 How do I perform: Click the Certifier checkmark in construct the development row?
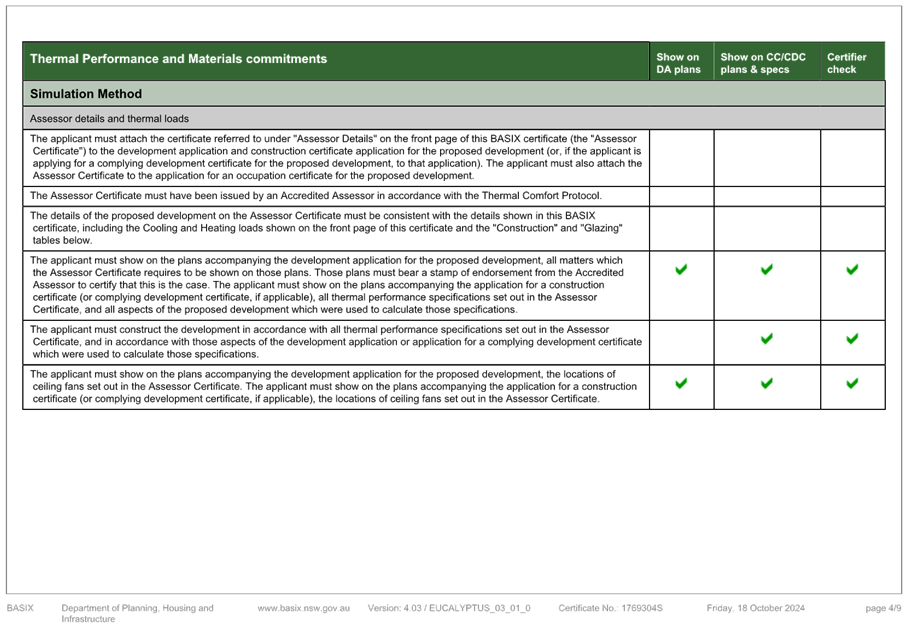[x=852, y=338]
